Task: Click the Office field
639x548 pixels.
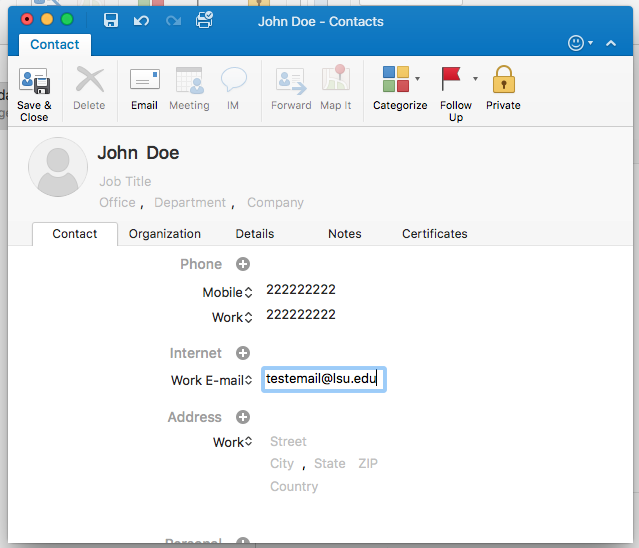Action: click(x=117, y=202)
